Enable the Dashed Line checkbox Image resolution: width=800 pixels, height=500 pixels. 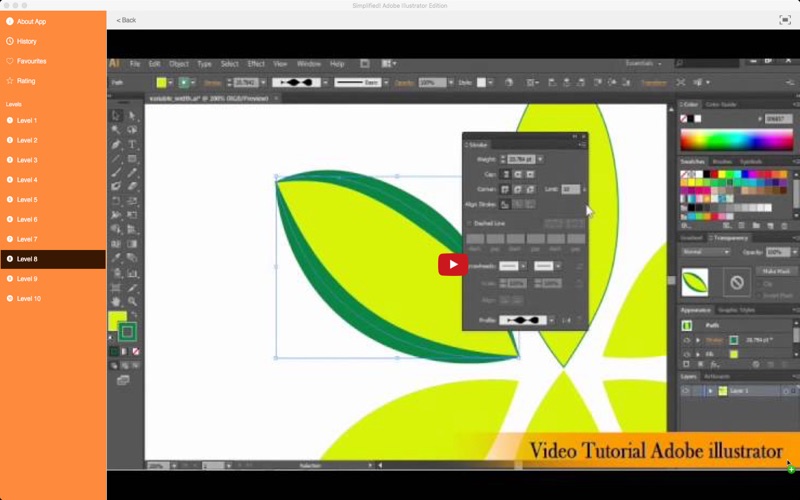pyautogui.click(x=469, y=223)
